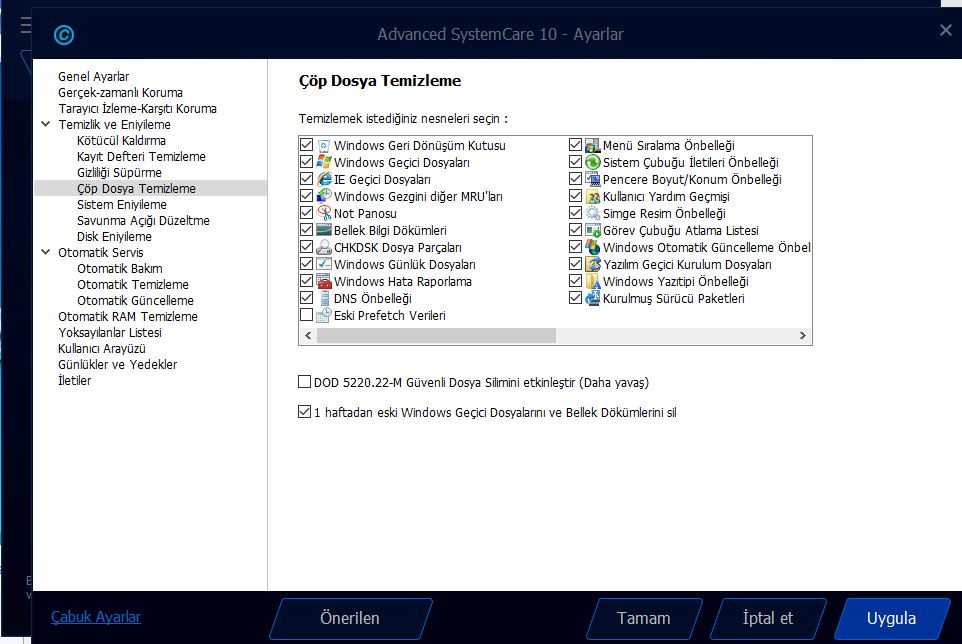Screen dimensions: 962x644
Task: Close the Ayarlar settings dialog
Action: pyautogui.click(x=945, y=30)
